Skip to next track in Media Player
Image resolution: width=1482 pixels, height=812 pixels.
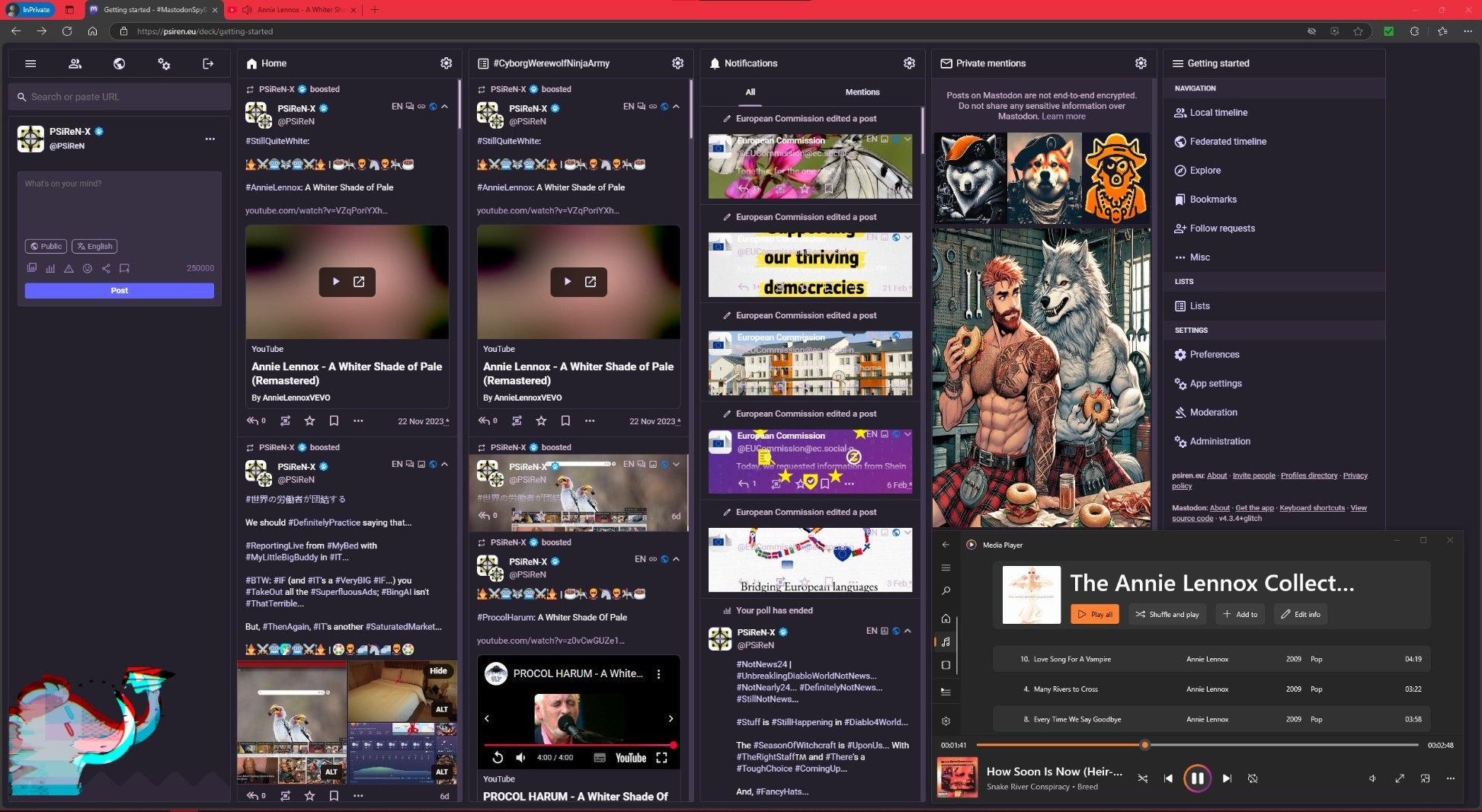tap(1227, 778)
